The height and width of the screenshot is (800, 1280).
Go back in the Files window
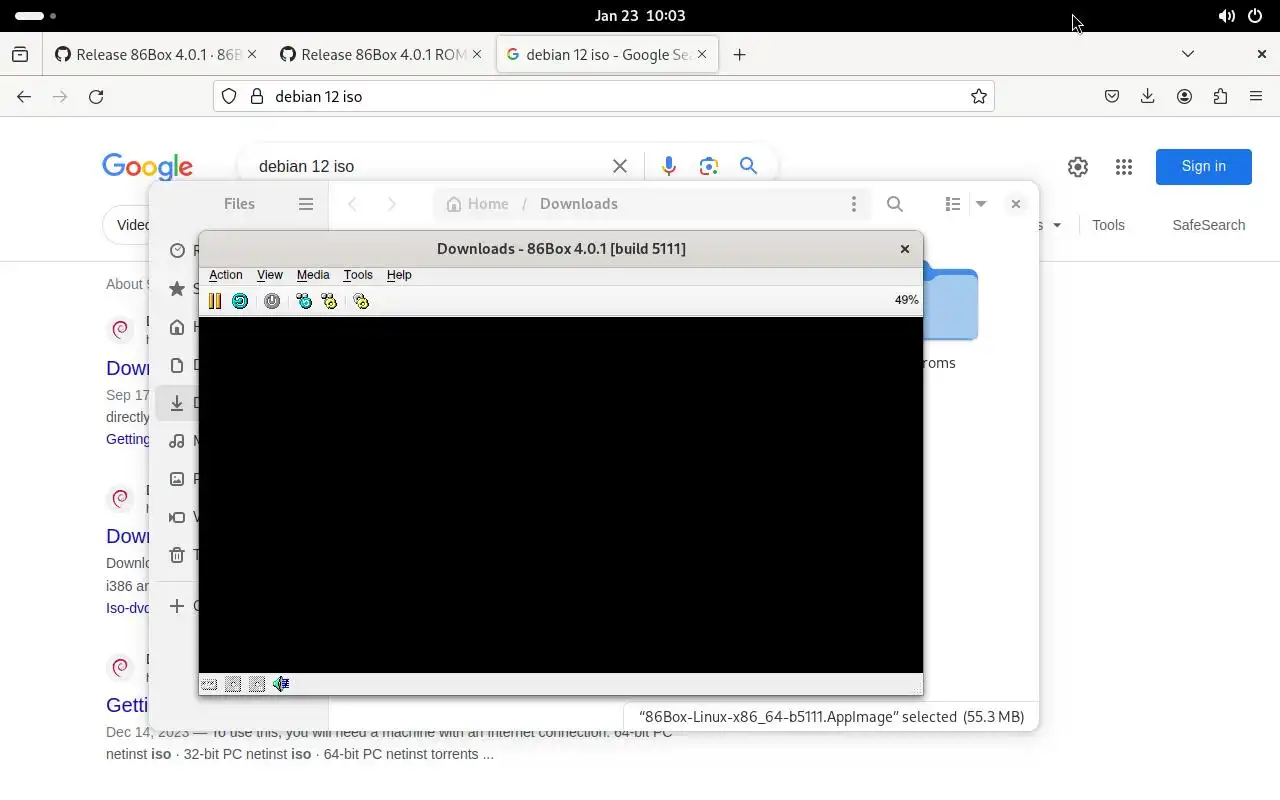click(352, 204)
